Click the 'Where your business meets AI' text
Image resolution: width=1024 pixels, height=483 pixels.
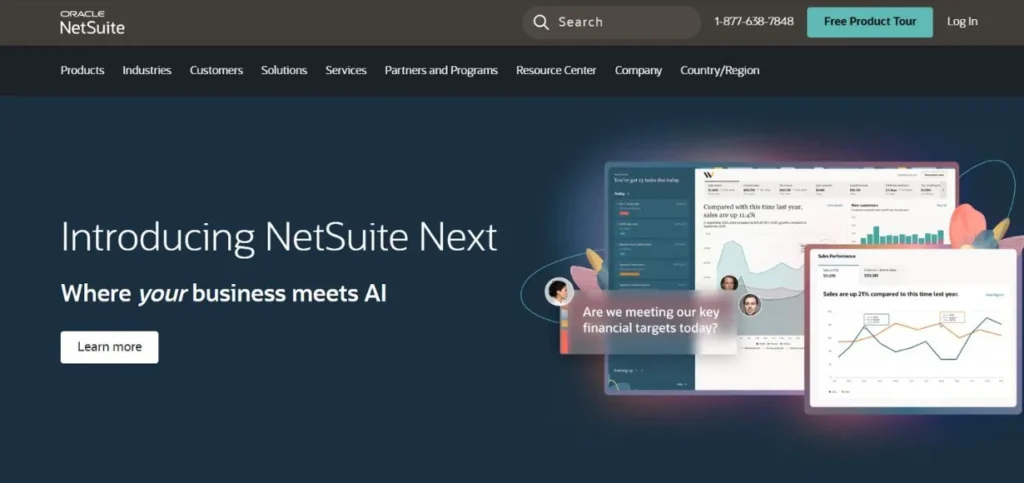coord(223,294)
